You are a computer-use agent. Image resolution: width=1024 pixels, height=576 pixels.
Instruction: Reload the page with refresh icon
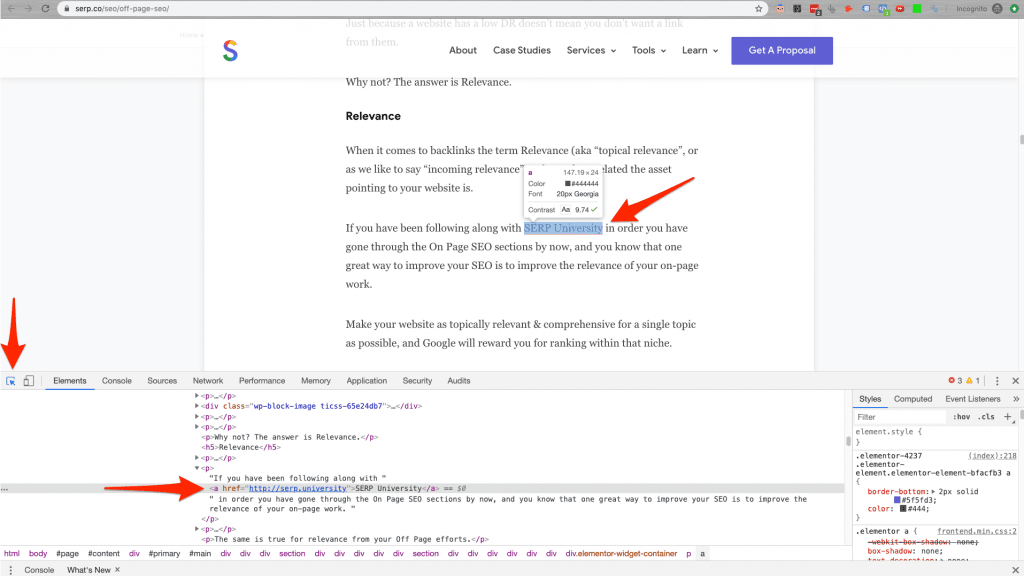[45, 8]
